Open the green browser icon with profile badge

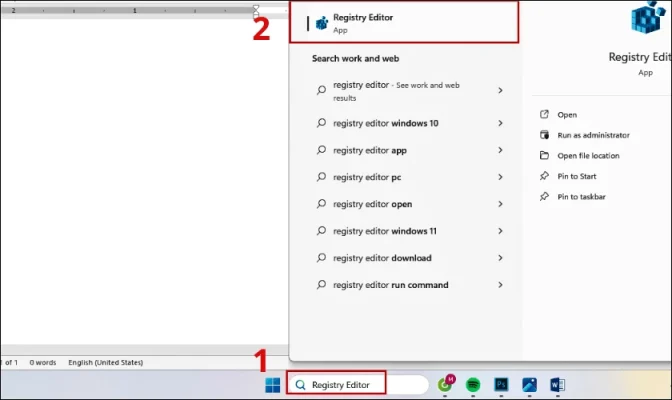coord(447,384)
